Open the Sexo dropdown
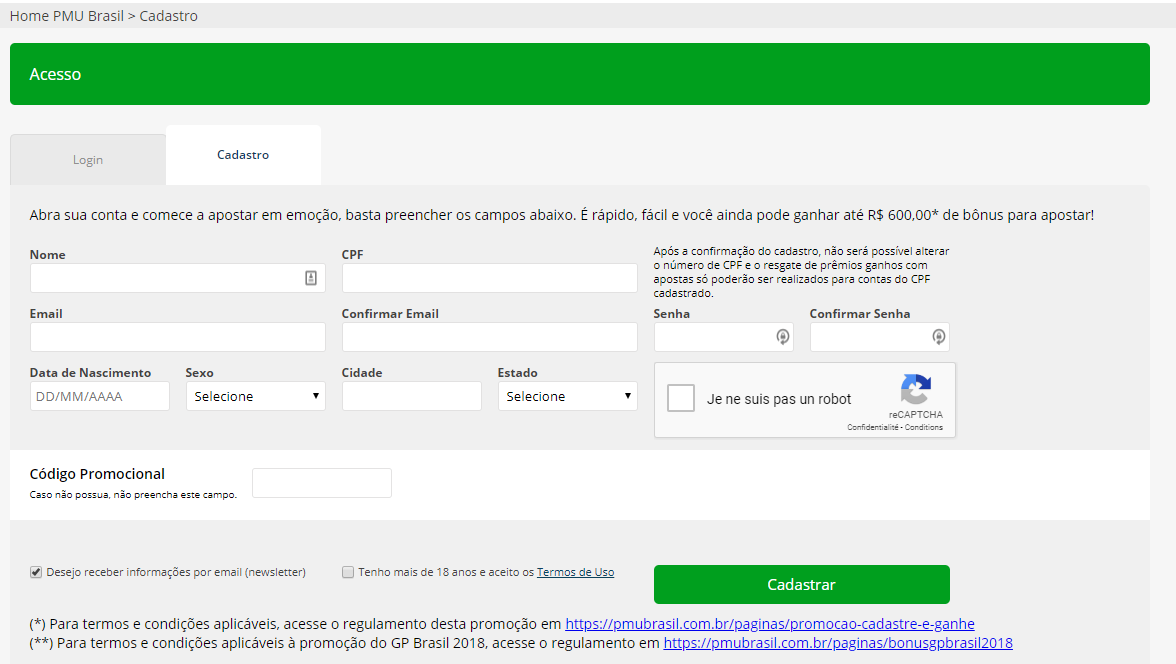This screenshot has width=1176, height=664. (x=255, y=396)
